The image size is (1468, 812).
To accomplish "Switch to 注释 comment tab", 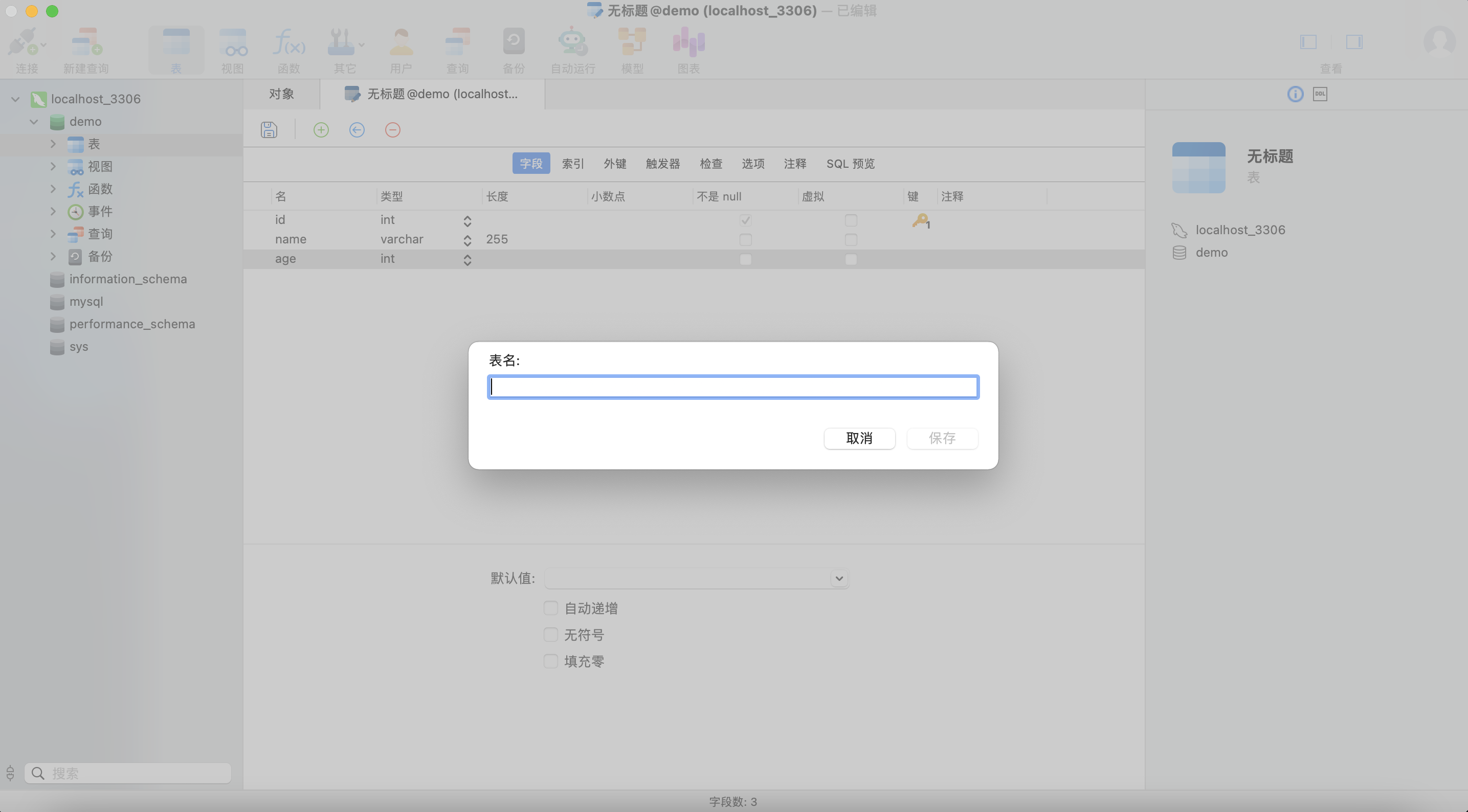I will point(795,164).
